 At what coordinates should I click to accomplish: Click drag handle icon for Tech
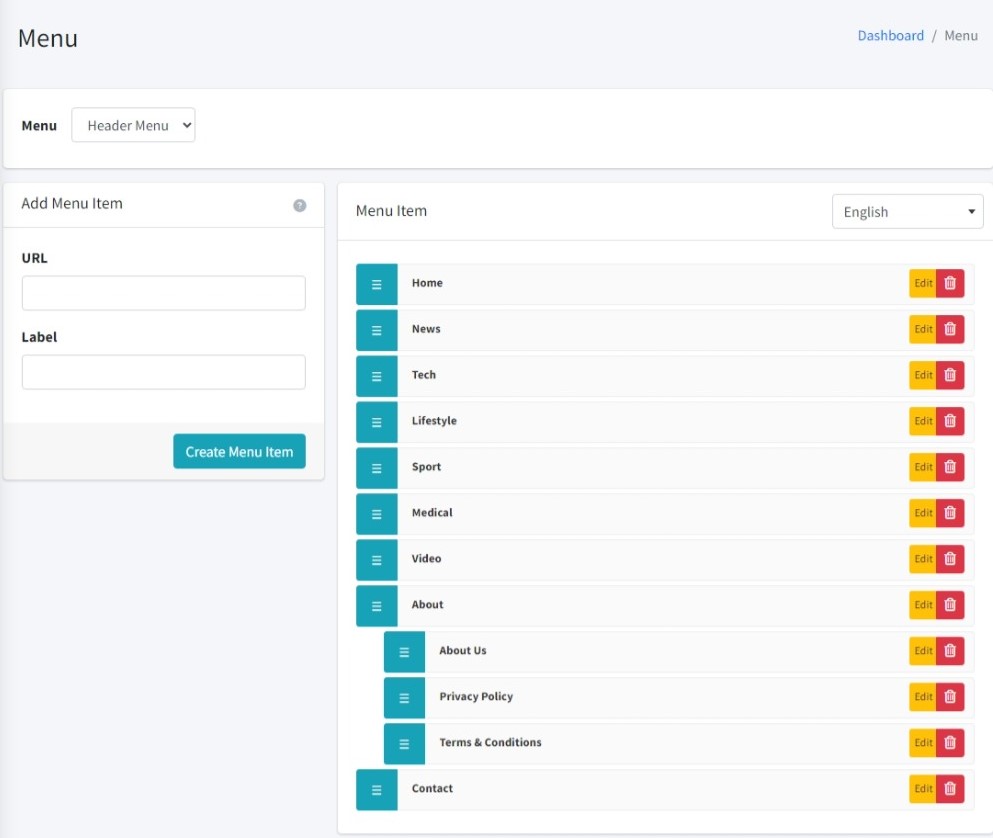click(x=377, y=376)
